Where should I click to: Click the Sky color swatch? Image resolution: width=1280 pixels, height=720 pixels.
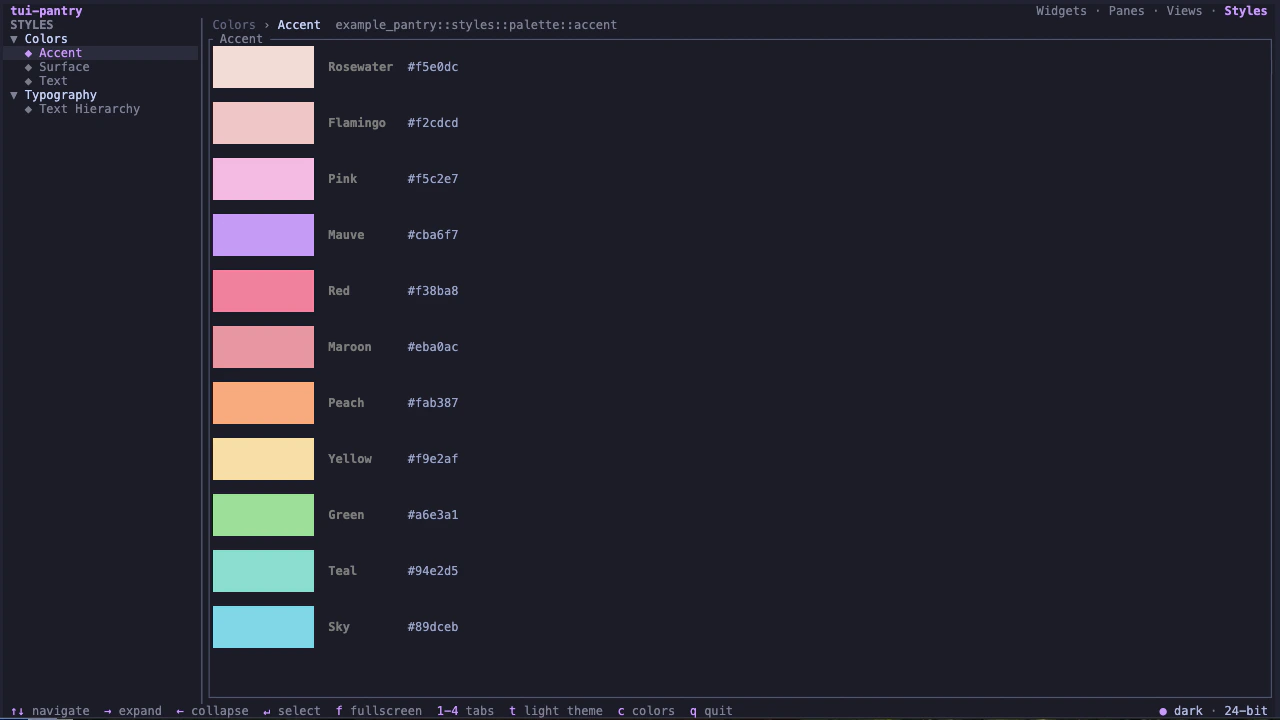point(263,627)
